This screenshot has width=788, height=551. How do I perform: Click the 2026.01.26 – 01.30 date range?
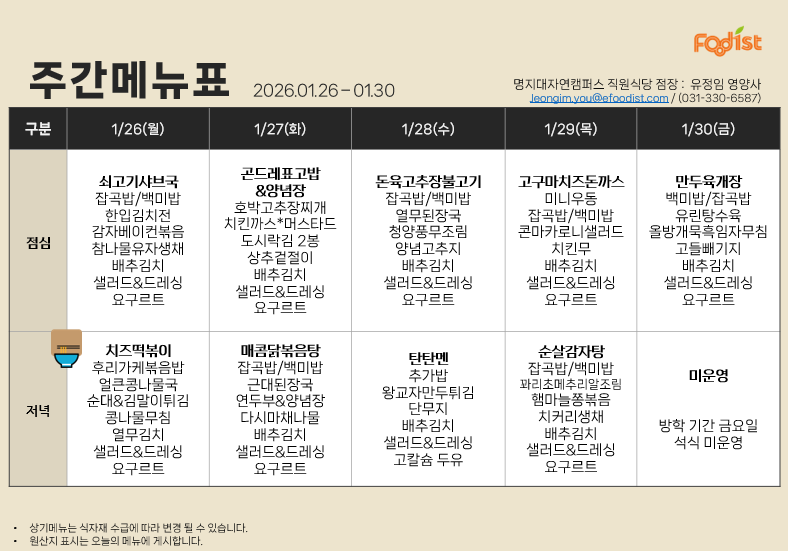[x=324, y=91]
